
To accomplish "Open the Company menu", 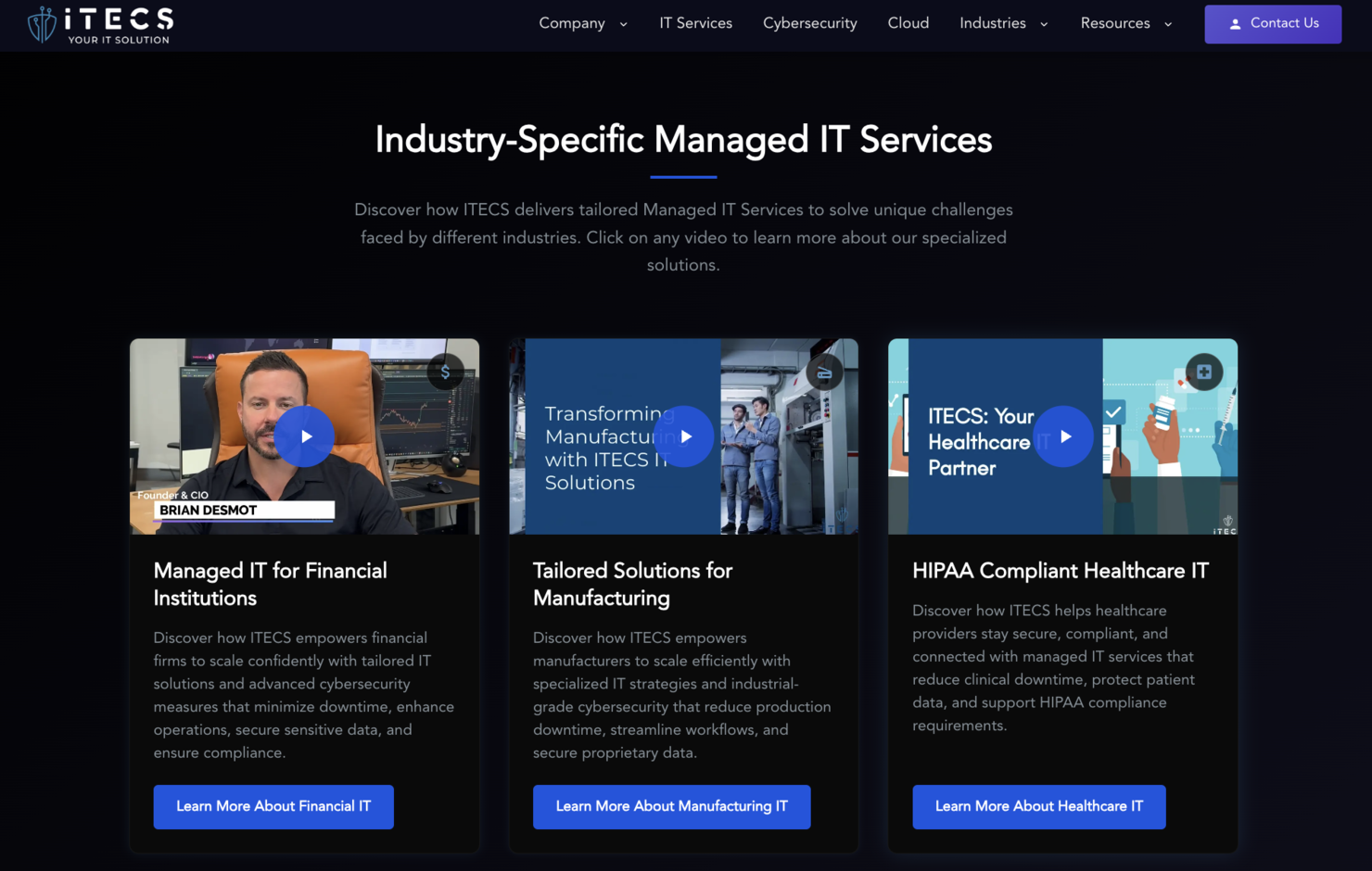I will click(572, 23).
